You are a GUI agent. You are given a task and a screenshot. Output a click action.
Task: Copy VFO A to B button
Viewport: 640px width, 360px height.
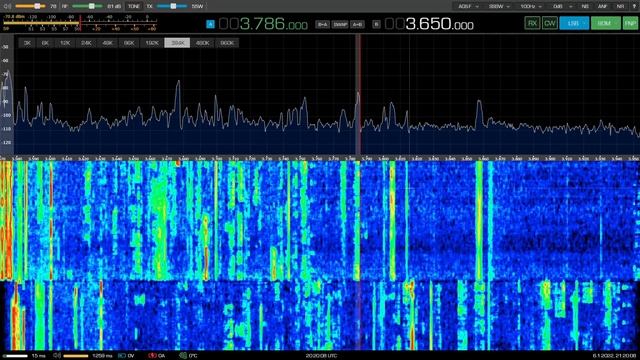[357, 24]
